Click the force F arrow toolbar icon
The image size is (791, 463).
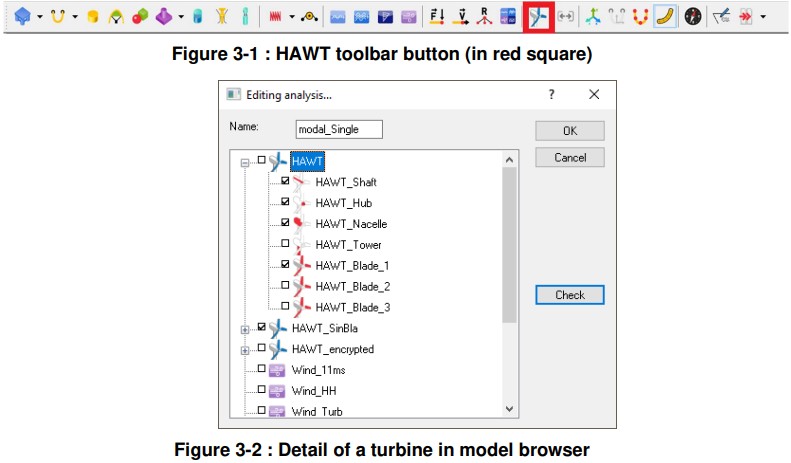coord(436,17)
